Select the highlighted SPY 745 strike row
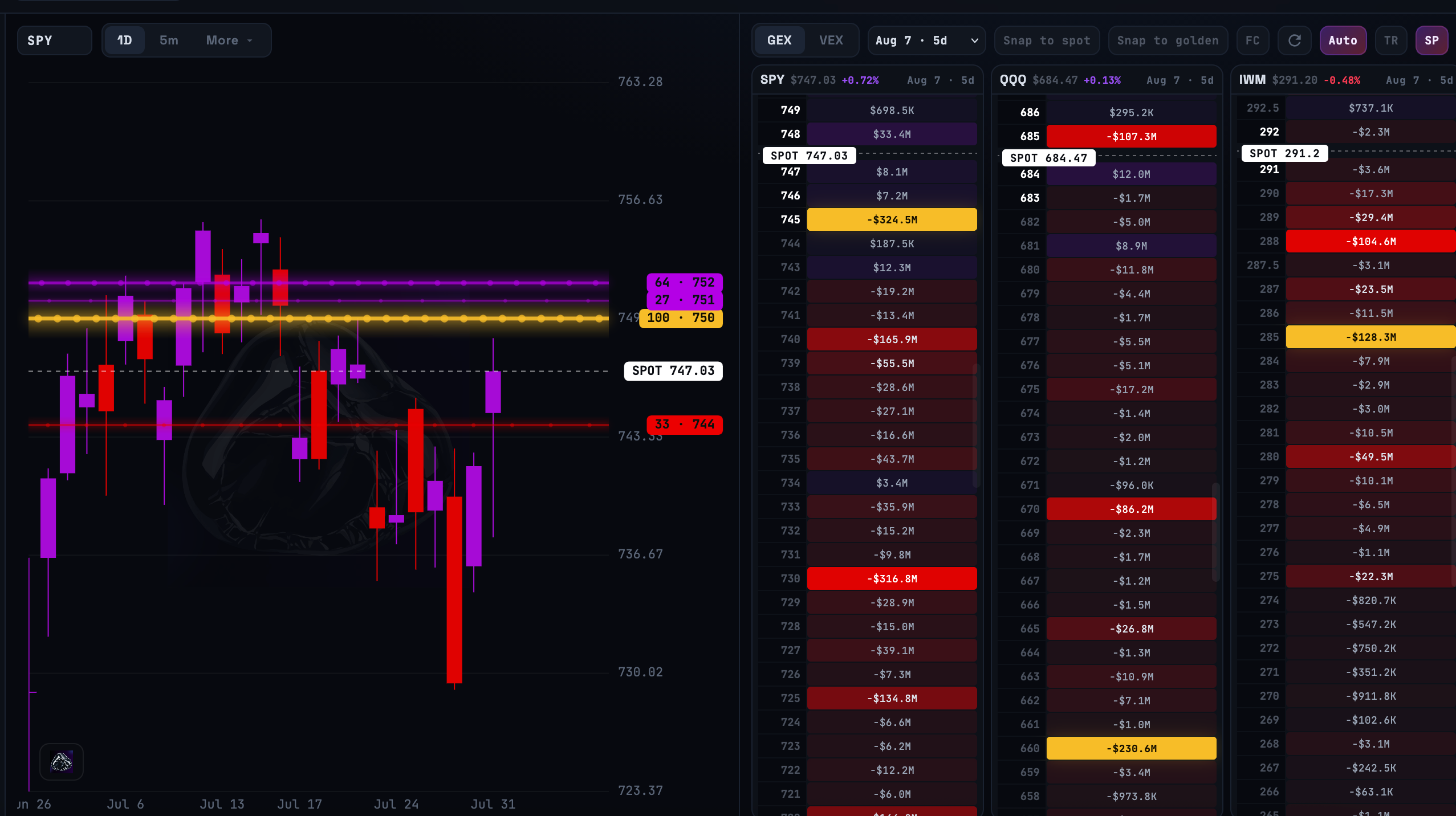 868,219
